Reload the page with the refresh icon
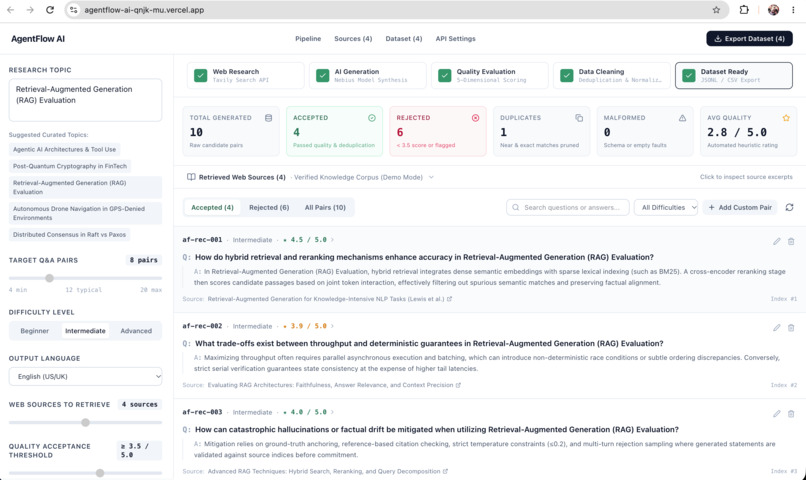806x480 pixels. (x=50, y=10)
